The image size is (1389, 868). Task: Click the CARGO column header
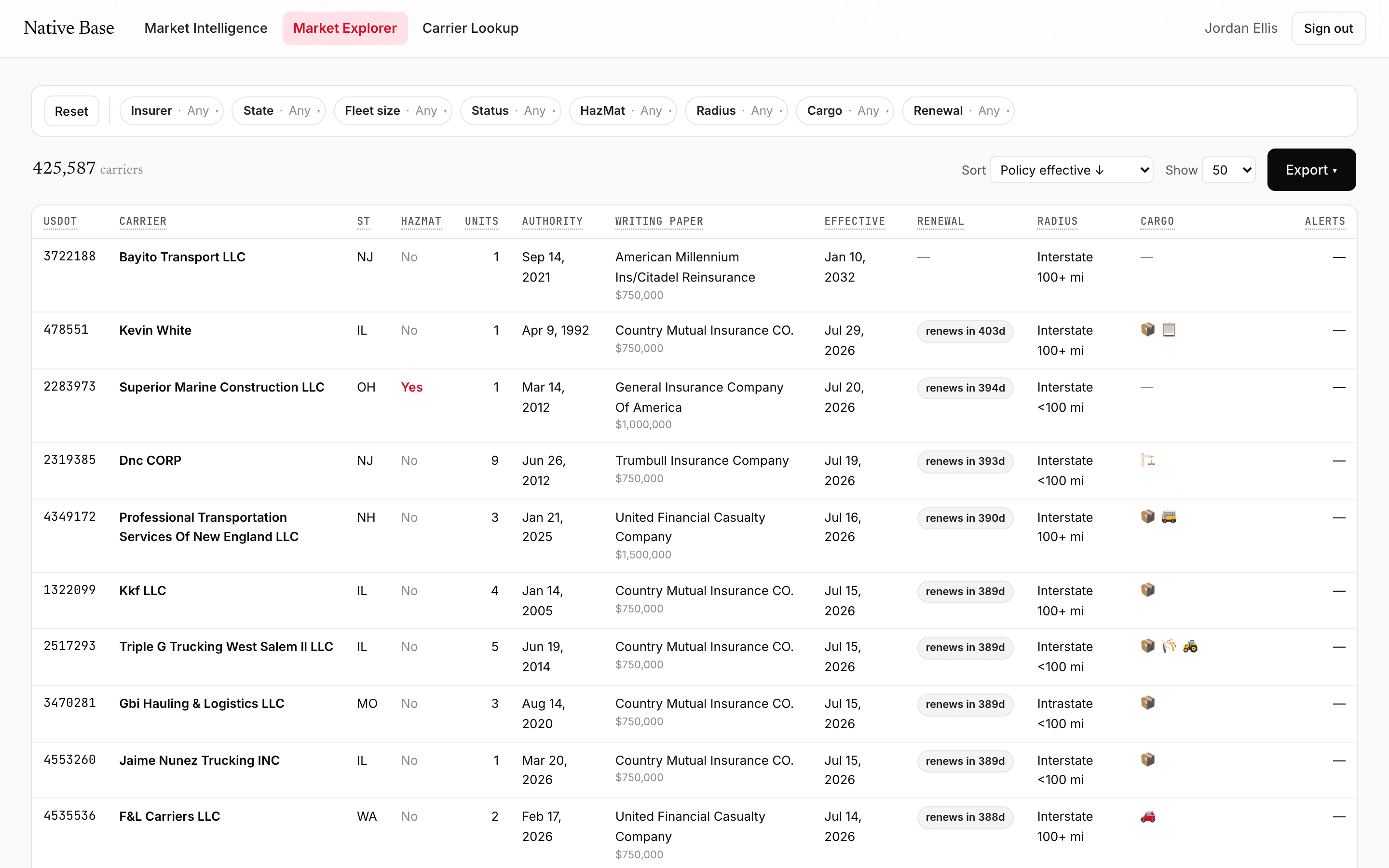click(x=1157, y=221)
